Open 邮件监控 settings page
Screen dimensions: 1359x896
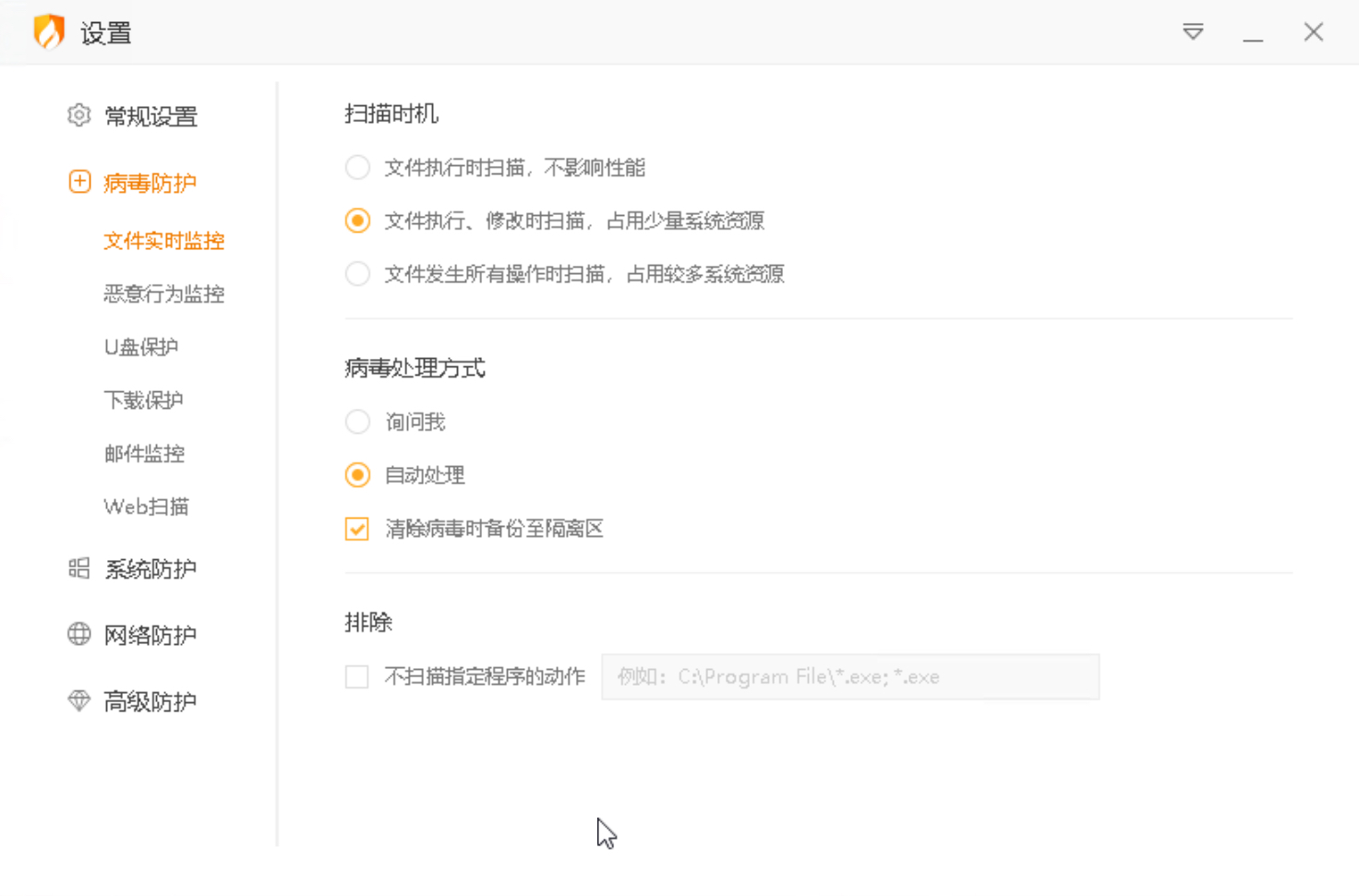point(144,453)
